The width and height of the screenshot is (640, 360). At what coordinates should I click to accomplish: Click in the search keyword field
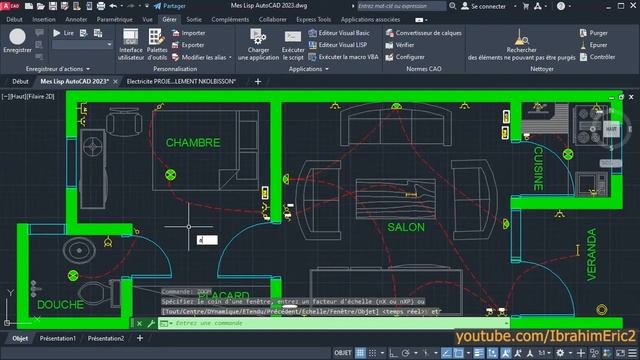[x=401, y=6]
